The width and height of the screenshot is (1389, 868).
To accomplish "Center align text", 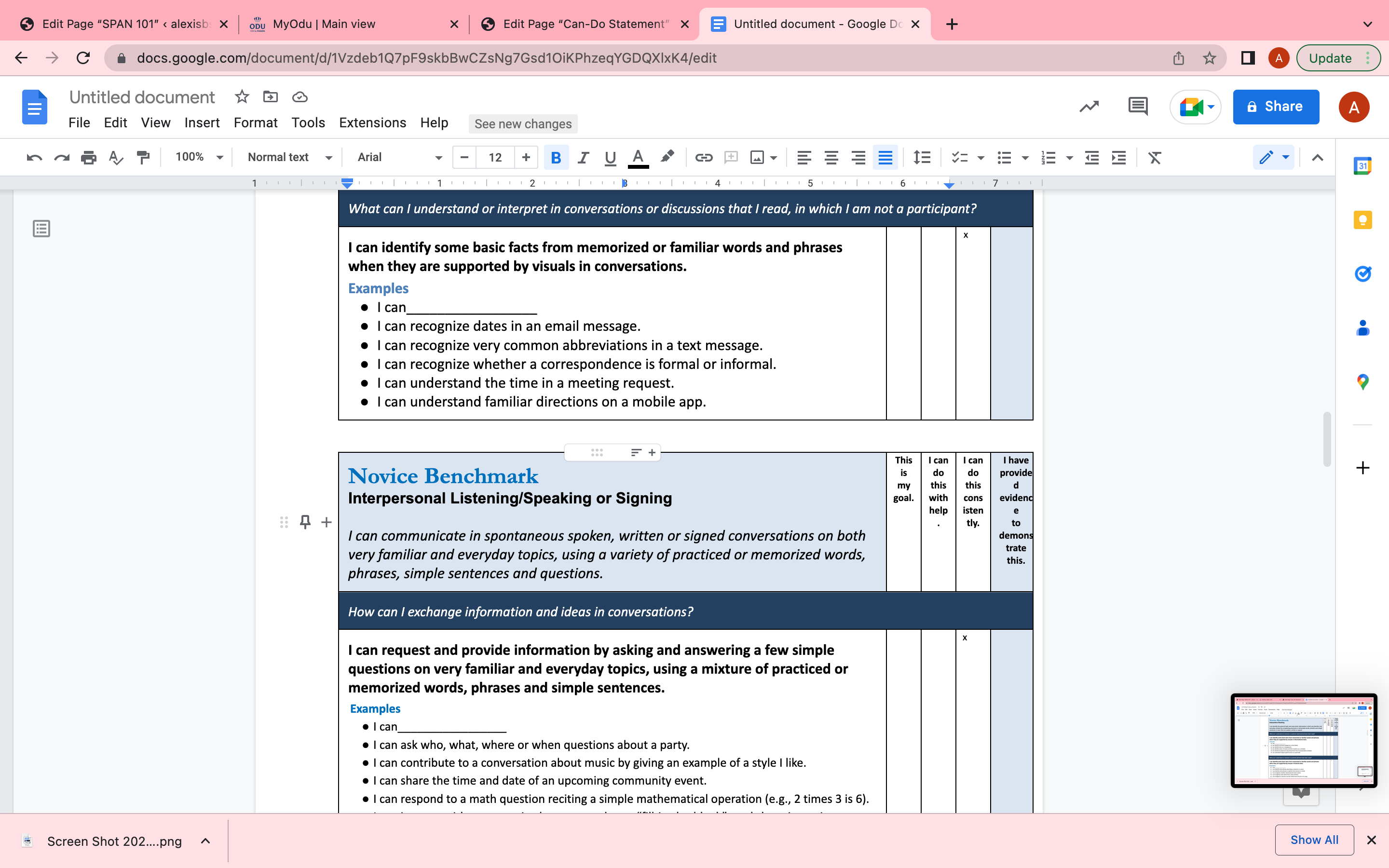I will click(x=831, y=157).
